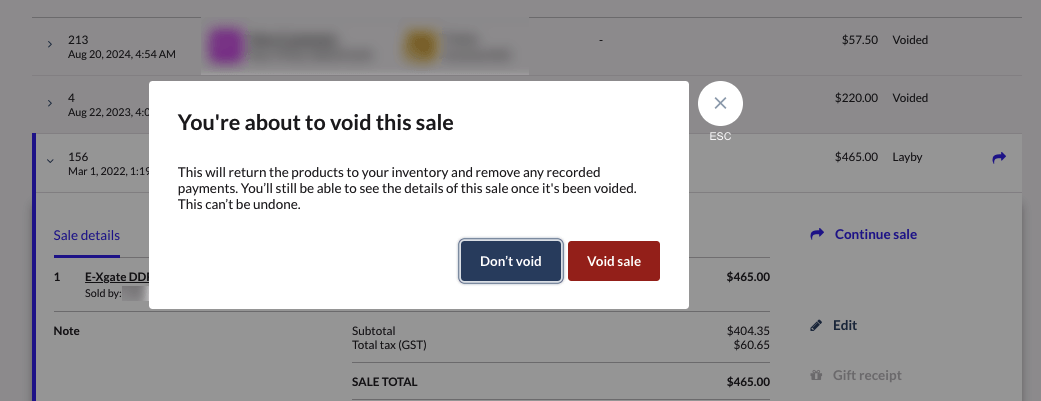Open the Continue sale link
This screenshot has width=1041, height=401.
(875, 235)
